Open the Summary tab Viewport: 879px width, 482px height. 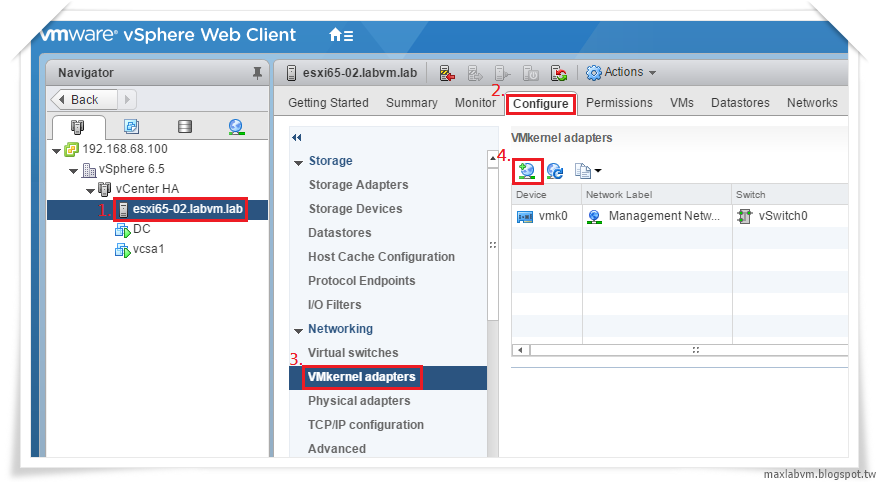tap(411, 103)
